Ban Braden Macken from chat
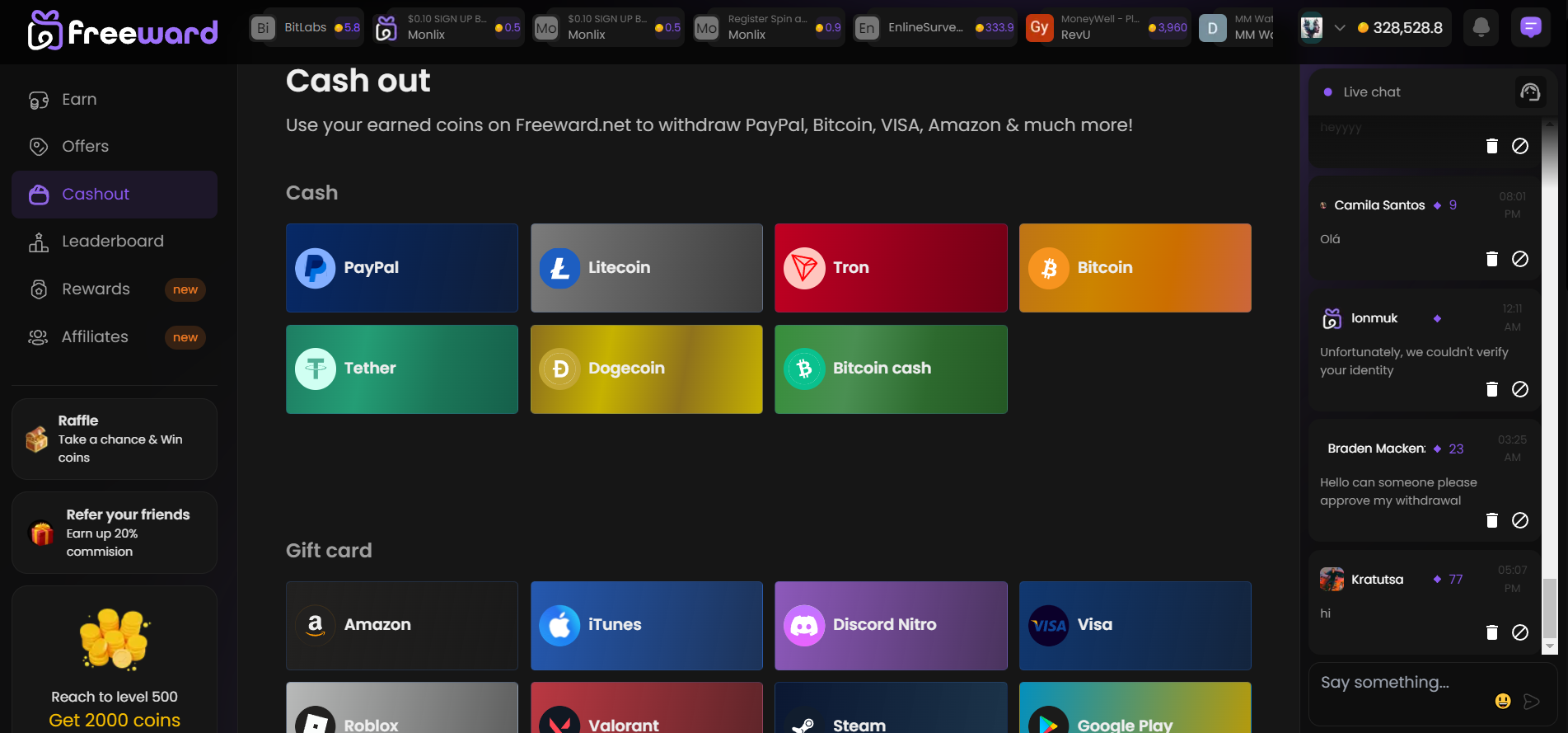The width and height of the screenshot is (1568, 733). pos(1520,520)
